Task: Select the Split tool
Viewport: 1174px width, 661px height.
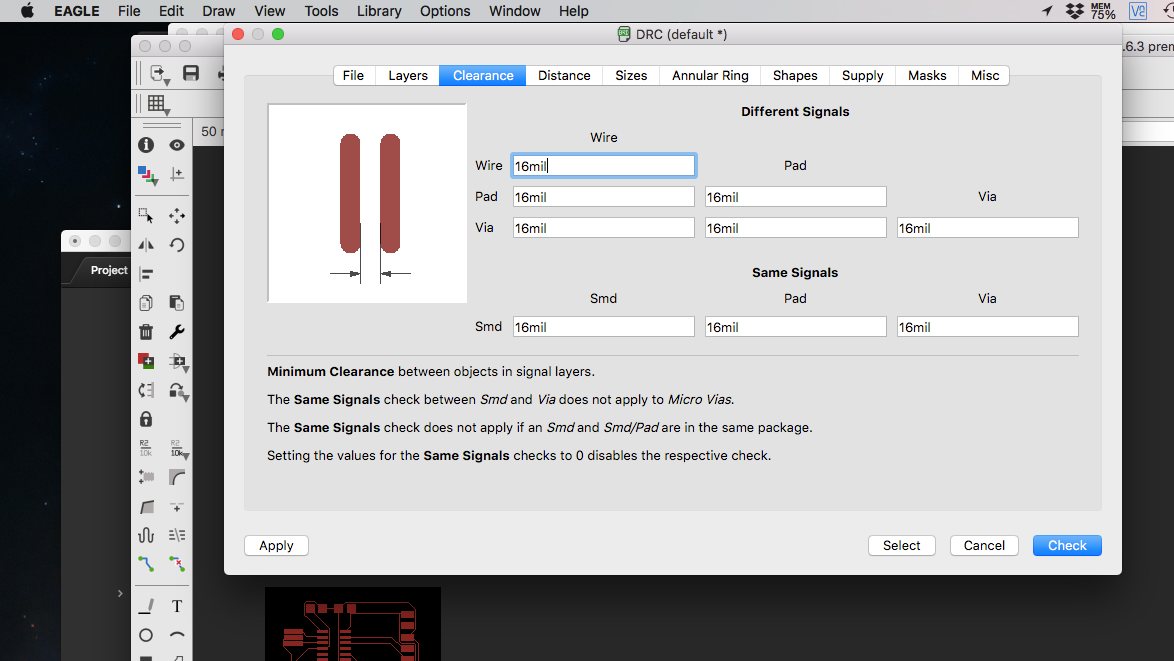Action: [146, 507]
